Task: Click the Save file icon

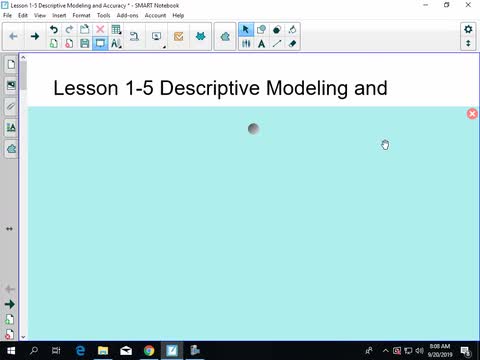Action: pyautogui.click(x=85, y=44)
